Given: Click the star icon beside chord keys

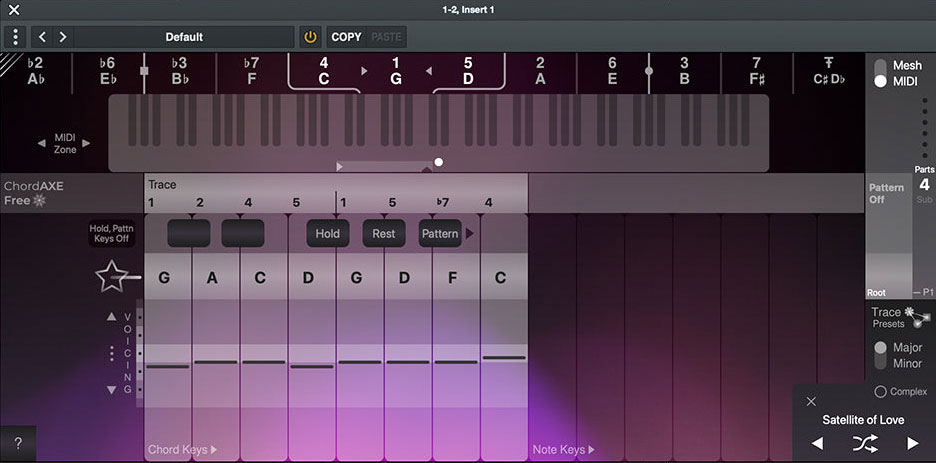Looking at the screenshot, I should click(x=111, y=277).
